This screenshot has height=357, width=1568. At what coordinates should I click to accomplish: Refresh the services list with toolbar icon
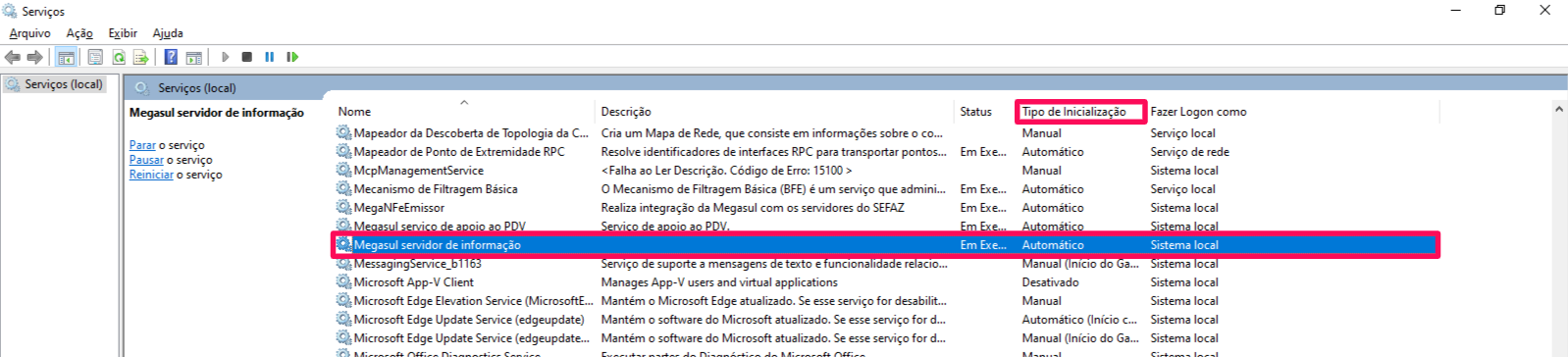[119, 58]
